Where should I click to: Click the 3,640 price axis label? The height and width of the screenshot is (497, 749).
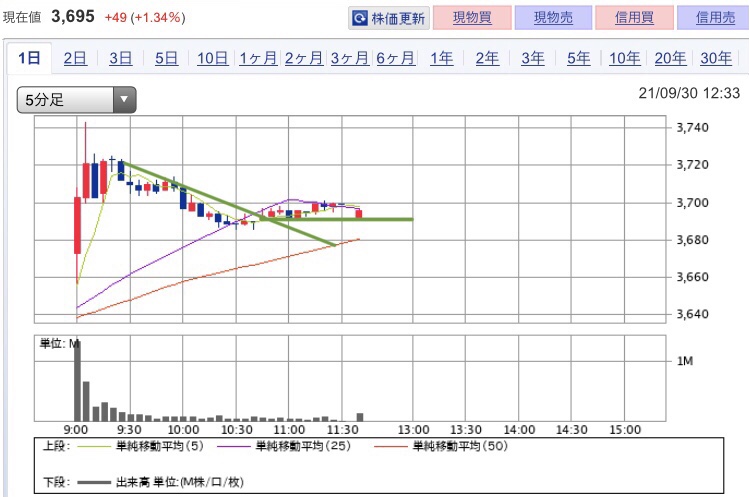tap(693, 314)
